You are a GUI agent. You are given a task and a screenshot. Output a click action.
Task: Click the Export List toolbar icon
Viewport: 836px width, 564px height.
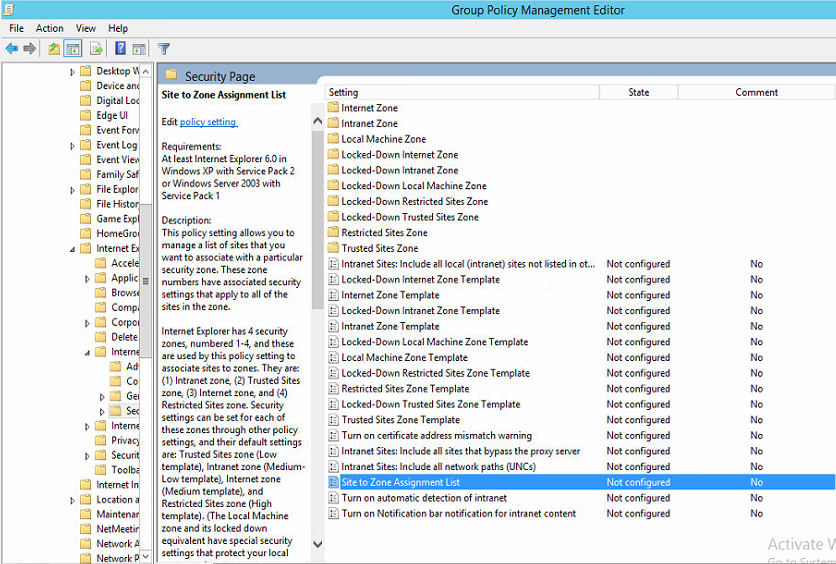pyautogui.click(x=97, y=49)
